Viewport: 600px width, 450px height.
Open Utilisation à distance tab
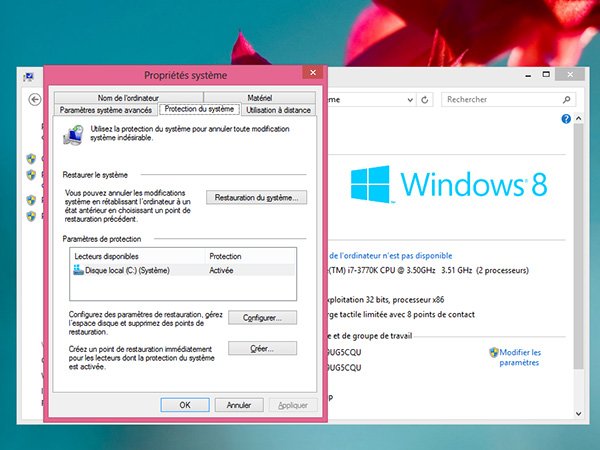click(x=278, y=110)
